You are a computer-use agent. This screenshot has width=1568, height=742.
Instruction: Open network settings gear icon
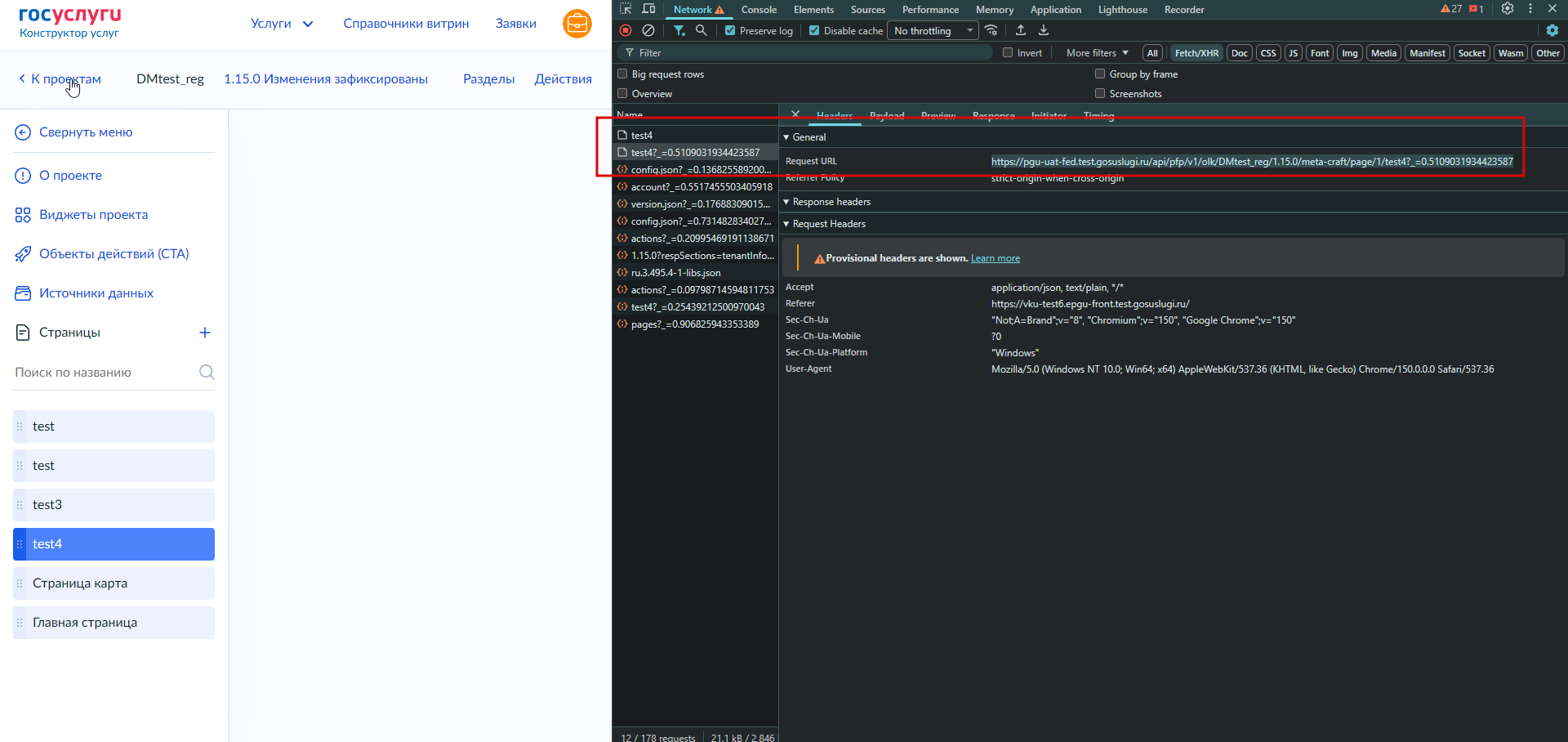1552,30
